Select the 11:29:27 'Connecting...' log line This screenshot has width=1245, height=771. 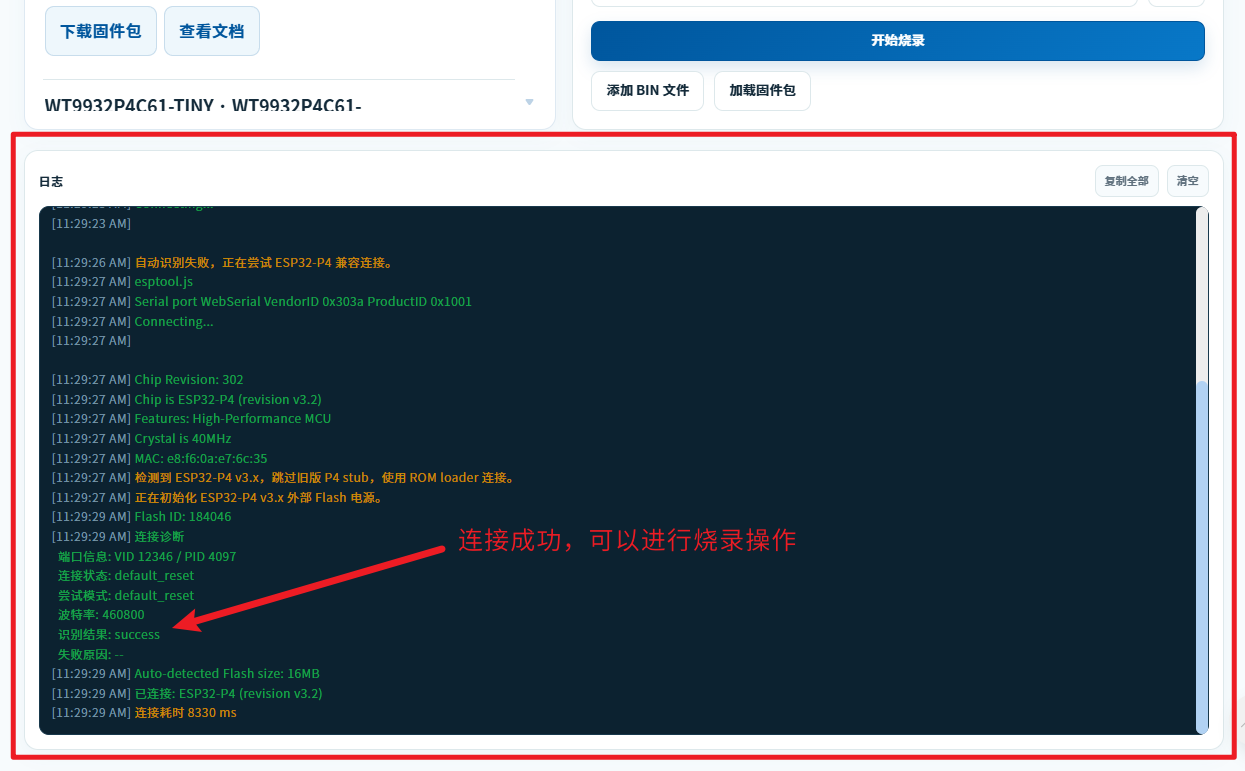[x=132, y=321]
